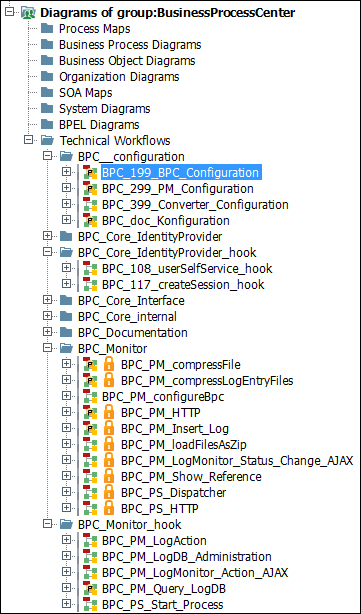Click the lock icon of BPC_PM_Show_Reference
The width and height of the screenshot is (361, 614).
(x=109, y=477)
